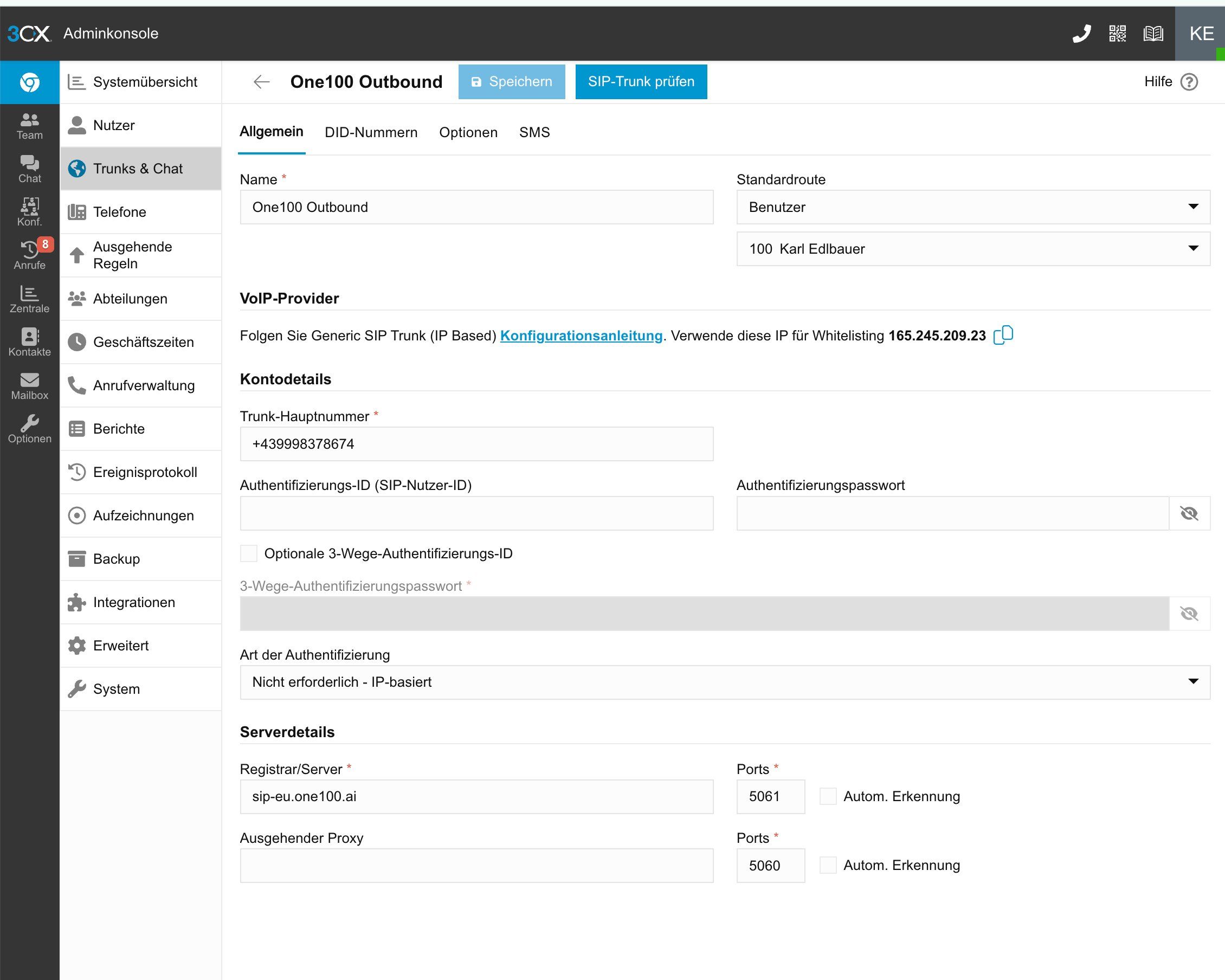Open Aufzeichnungen menu entry
Viewport: 1225px width, 980px height.
coord(140,515)
